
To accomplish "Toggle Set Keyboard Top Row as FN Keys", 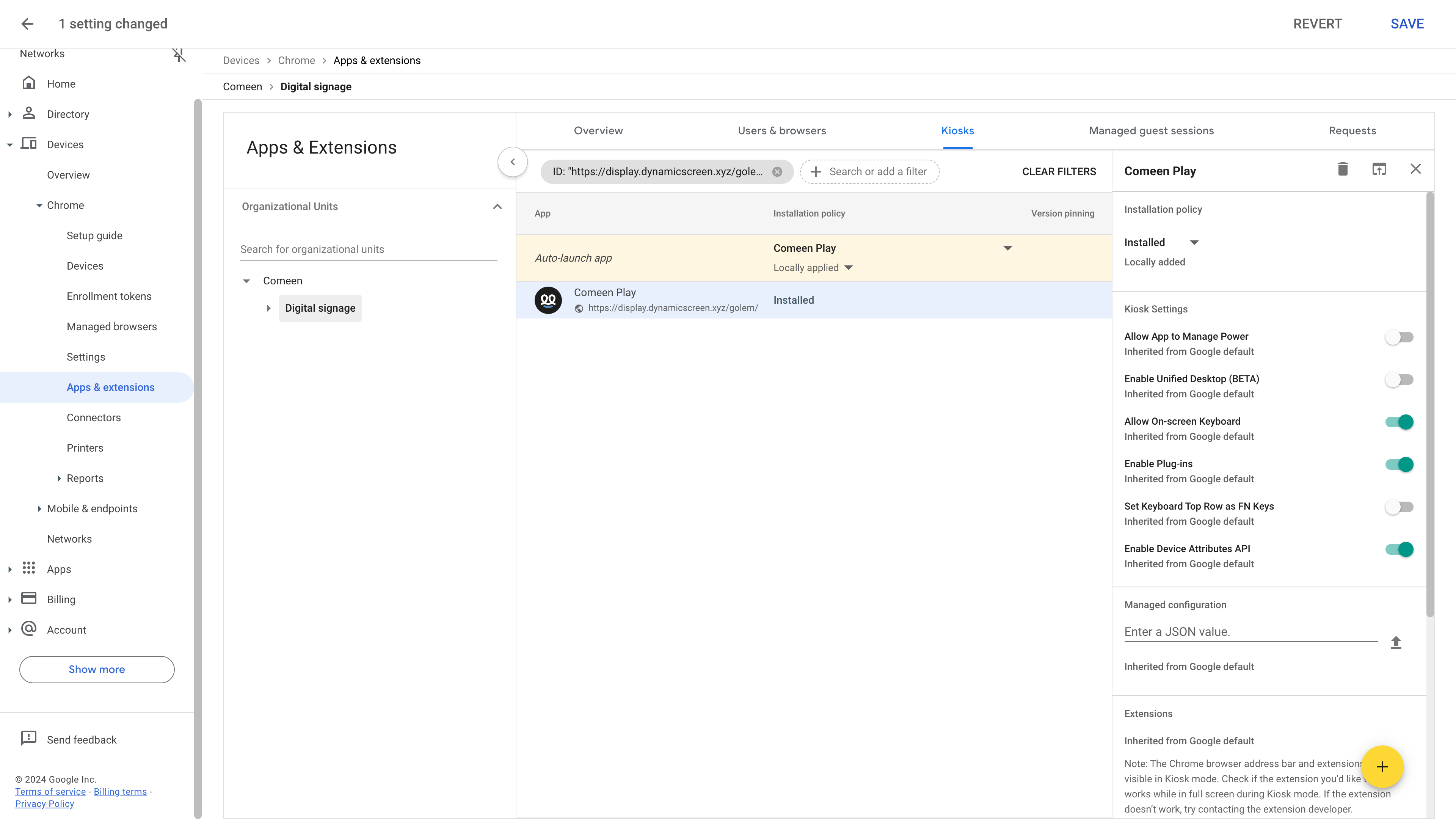I will pos(1399,507).
